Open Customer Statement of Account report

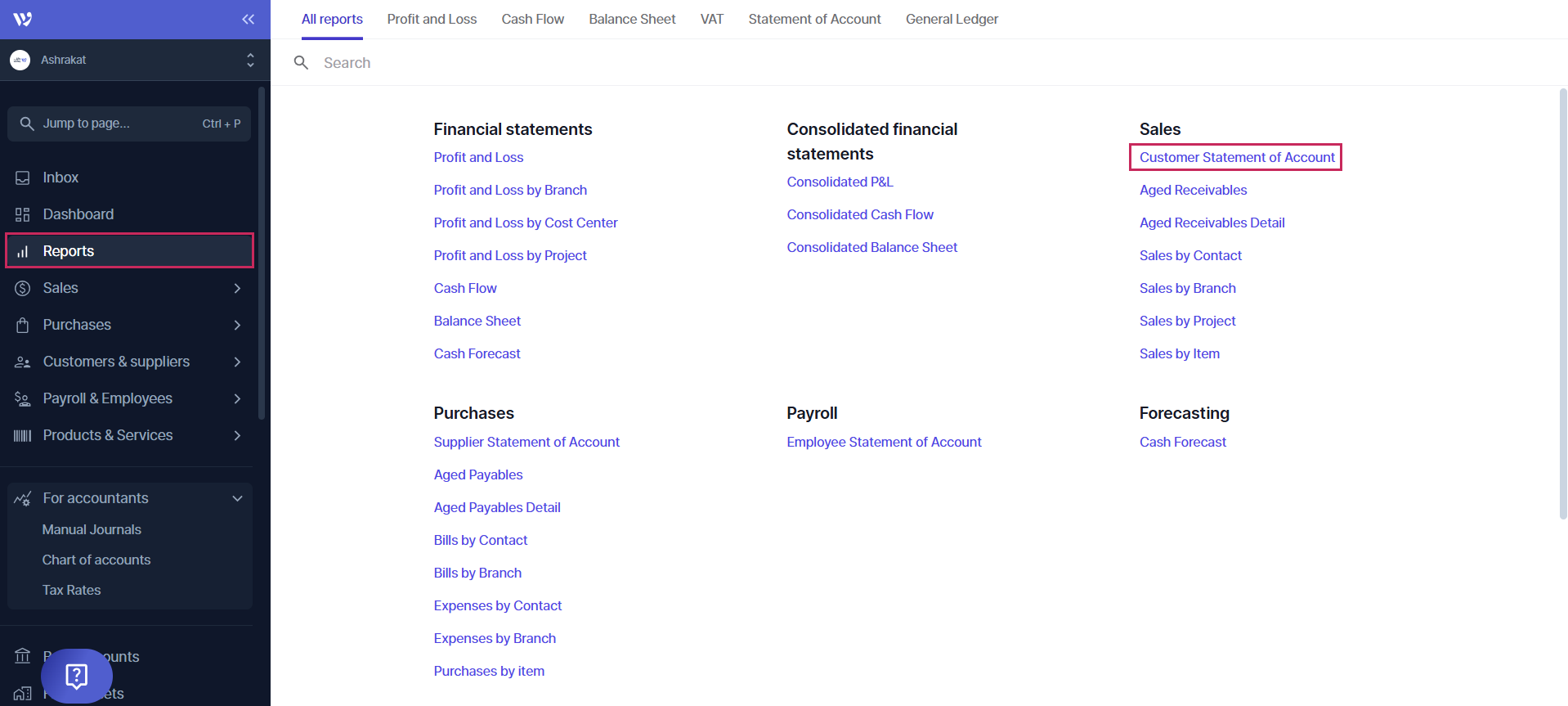click(1236, 157)
